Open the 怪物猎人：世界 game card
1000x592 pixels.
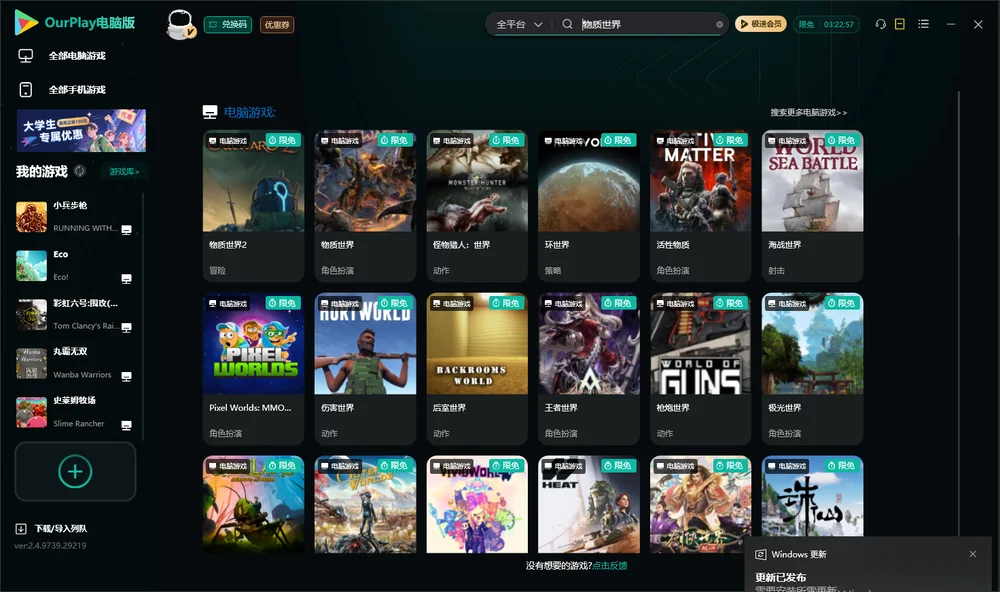[477, 206]
